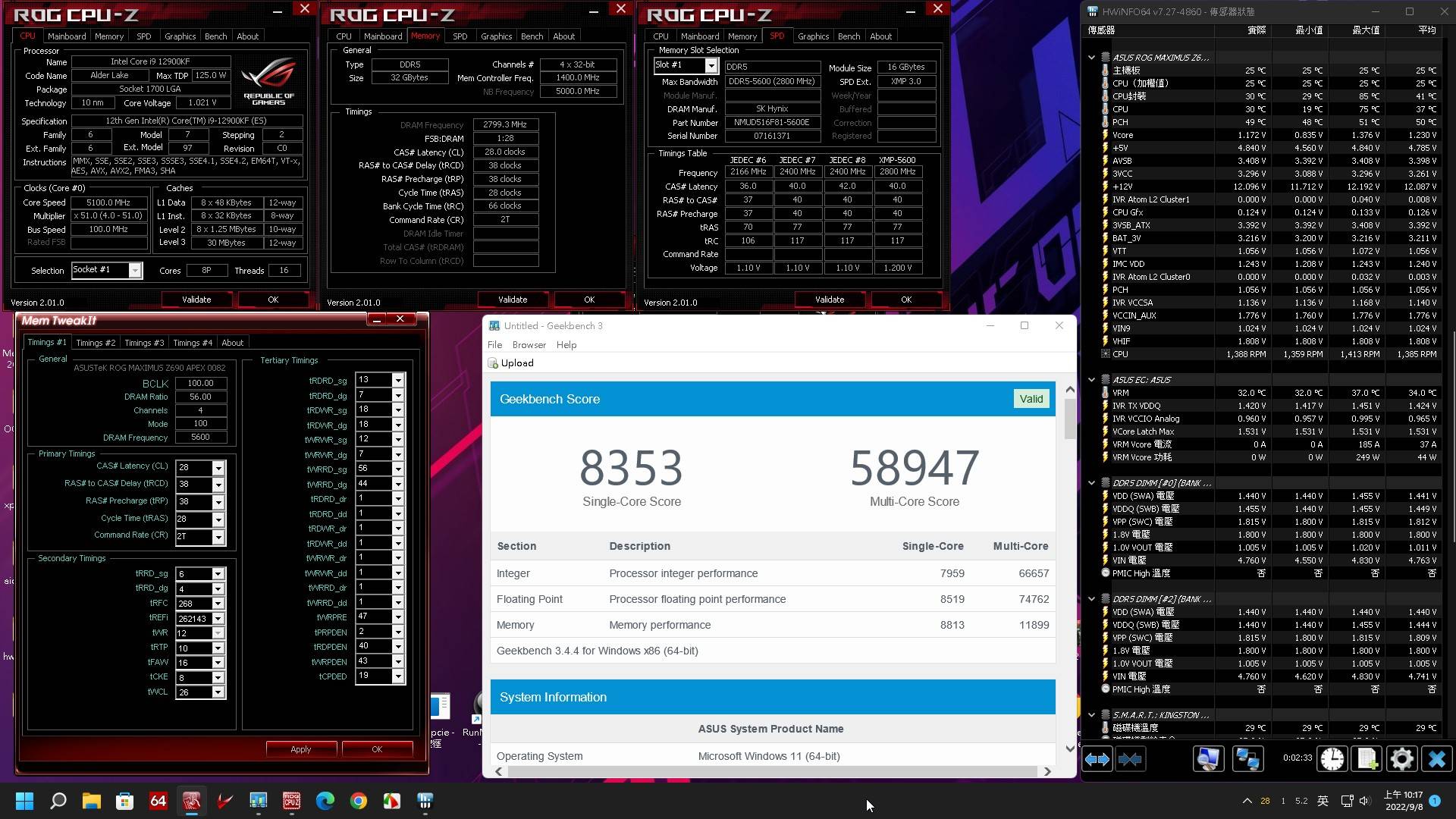The width and height of the screenshot is (1456, 819).
Task: Open the Browser menu in Geekbench
Action: 529,345
